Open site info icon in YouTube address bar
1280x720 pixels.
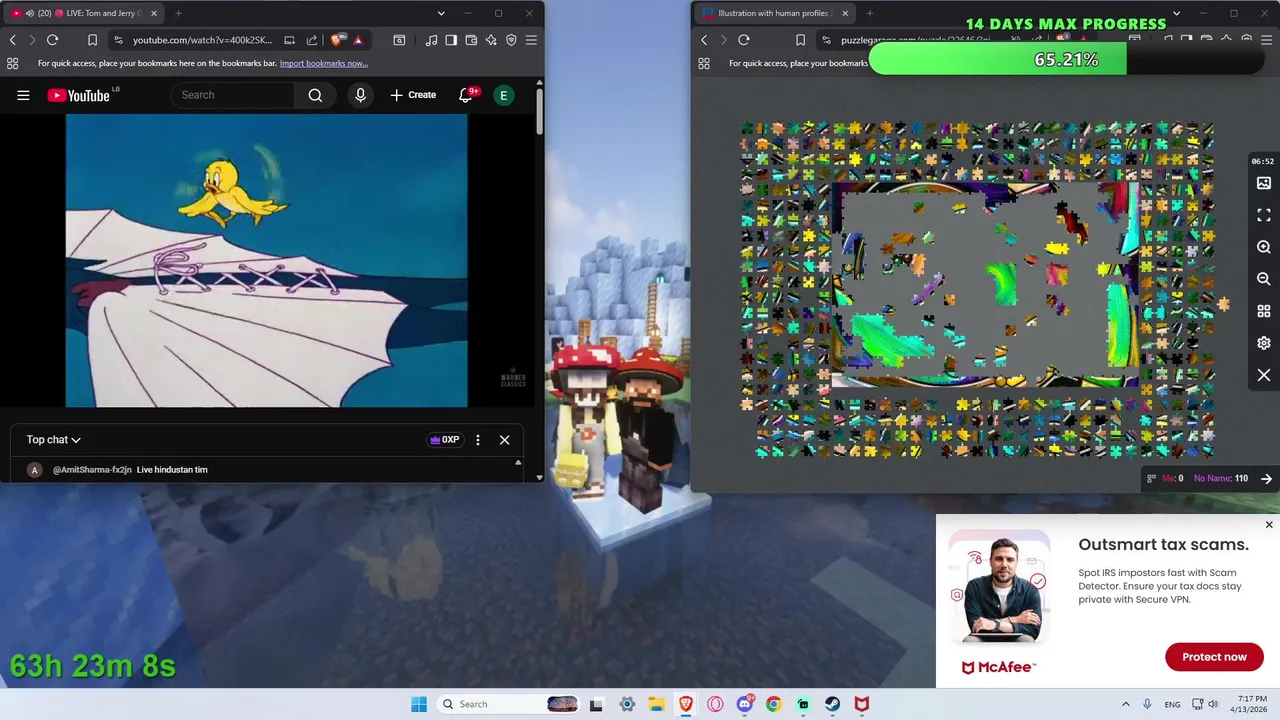click(119, 40)
